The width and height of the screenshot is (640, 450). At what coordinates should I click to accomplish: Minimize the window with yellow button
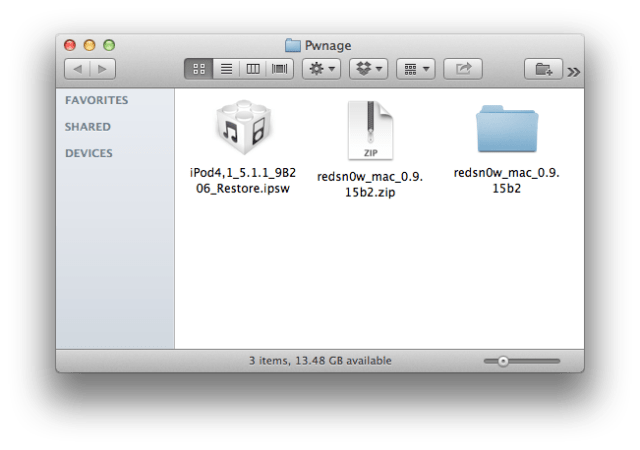click(x=89, y=45)
